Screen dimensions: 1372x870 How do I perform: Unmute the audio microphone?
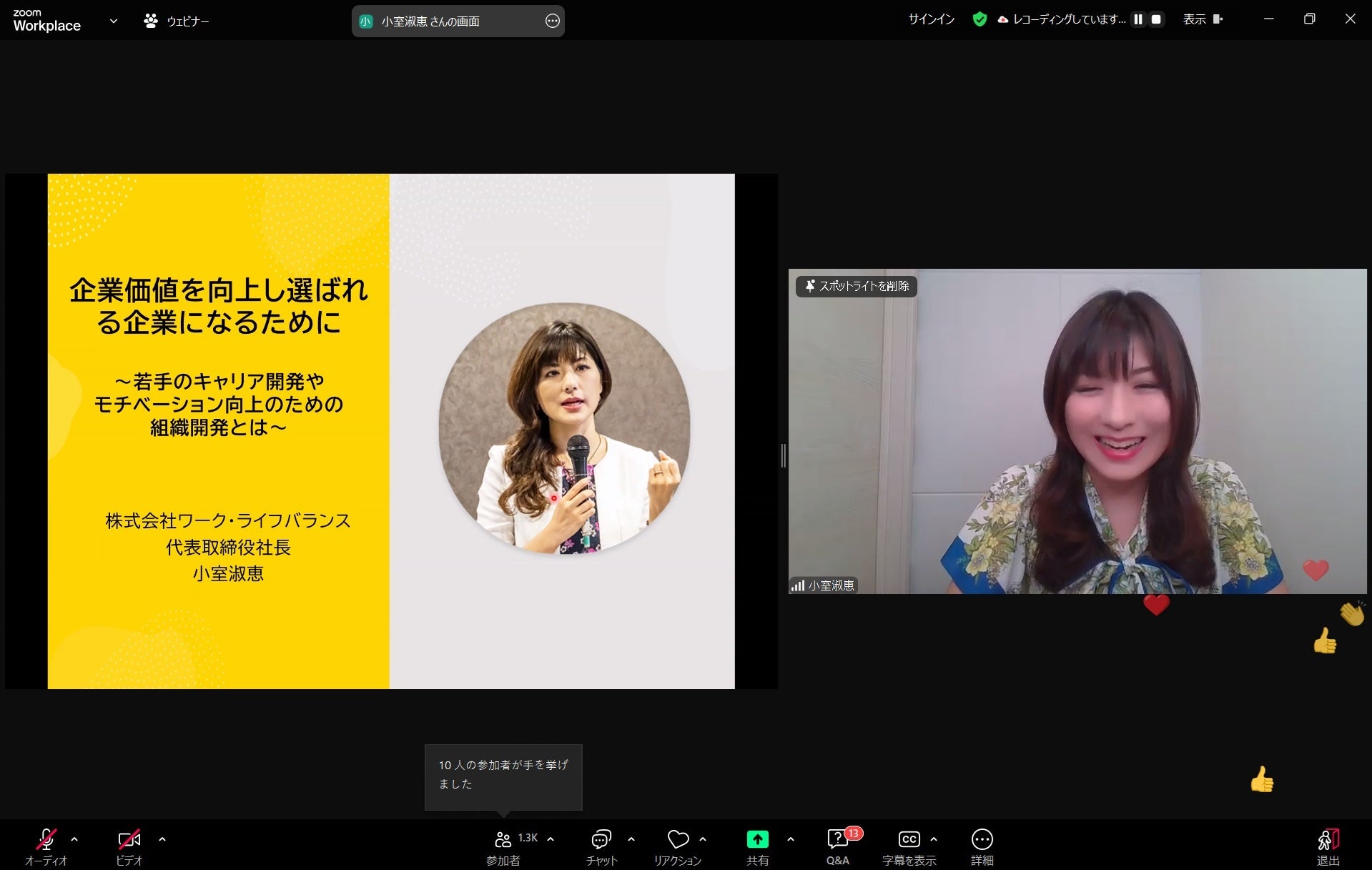[x=46, y=839]
